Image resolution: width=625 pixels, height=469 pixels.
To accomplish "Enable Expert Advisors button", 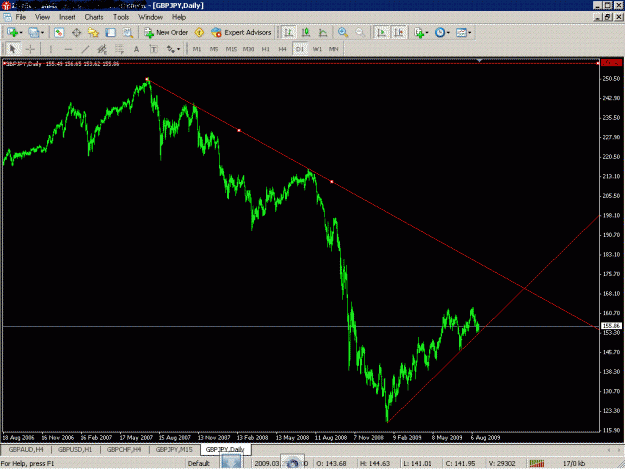I will pos(241,32).
